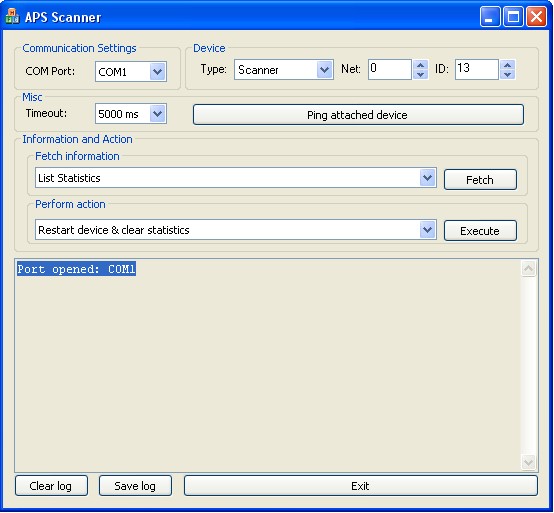Decrease the ID value with down arrow
Screen dimensions: 554x513
click(x=507, y=75)
